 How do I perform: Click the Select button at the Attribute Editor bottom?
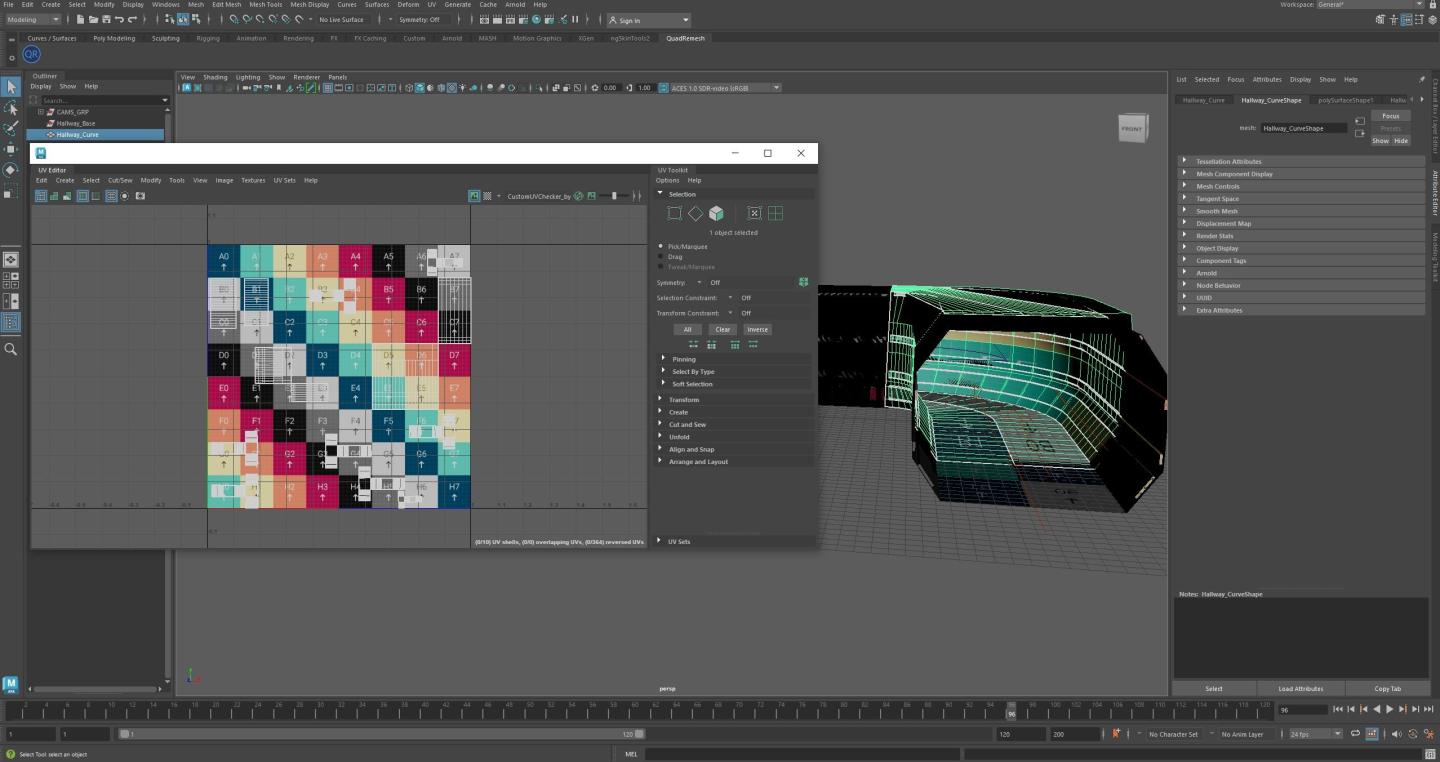[1214, 688]
